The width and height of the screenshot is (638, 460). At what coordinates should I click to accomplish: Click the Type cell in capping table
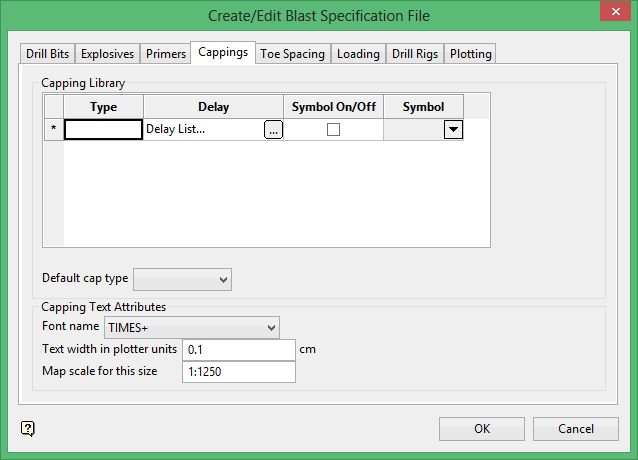coord(103,130)
